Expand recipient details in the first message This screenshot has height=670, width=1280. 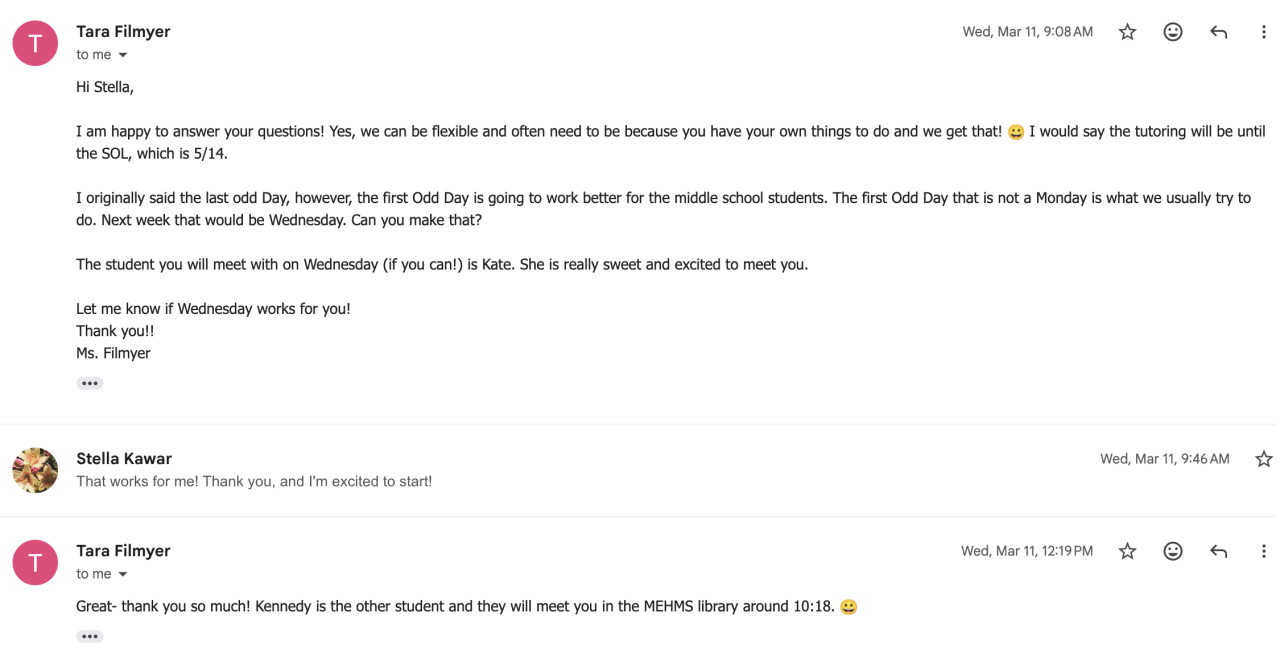coord(123,55)
